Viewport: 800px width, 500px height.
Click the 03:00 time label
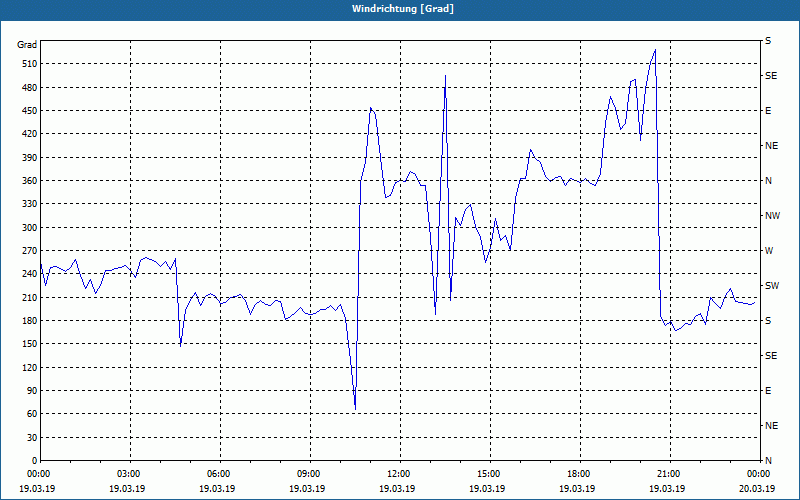[x=128, y=473]
